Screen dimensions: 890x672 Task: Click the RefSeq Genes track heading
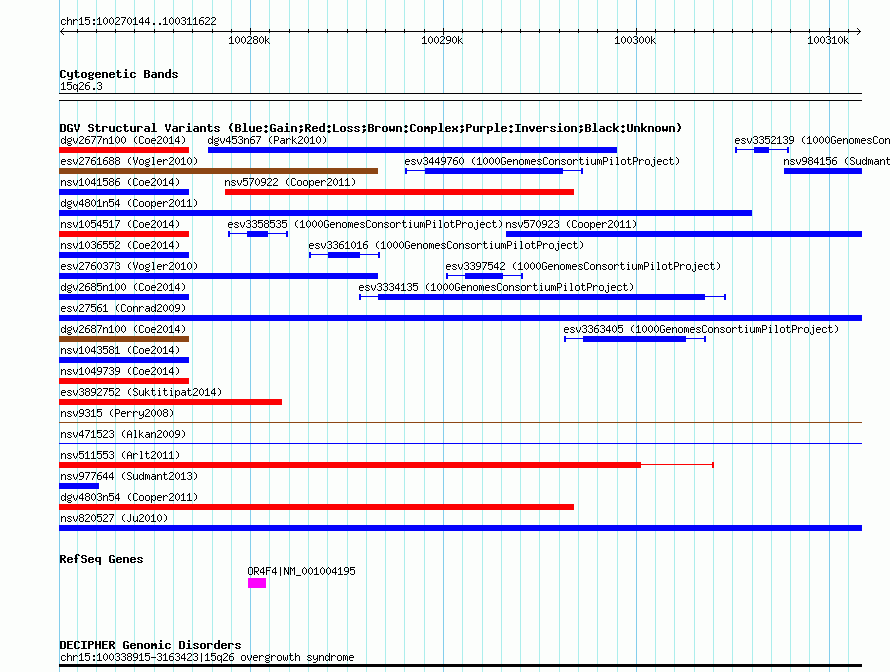pyautogui.click(x=101, y=559)
